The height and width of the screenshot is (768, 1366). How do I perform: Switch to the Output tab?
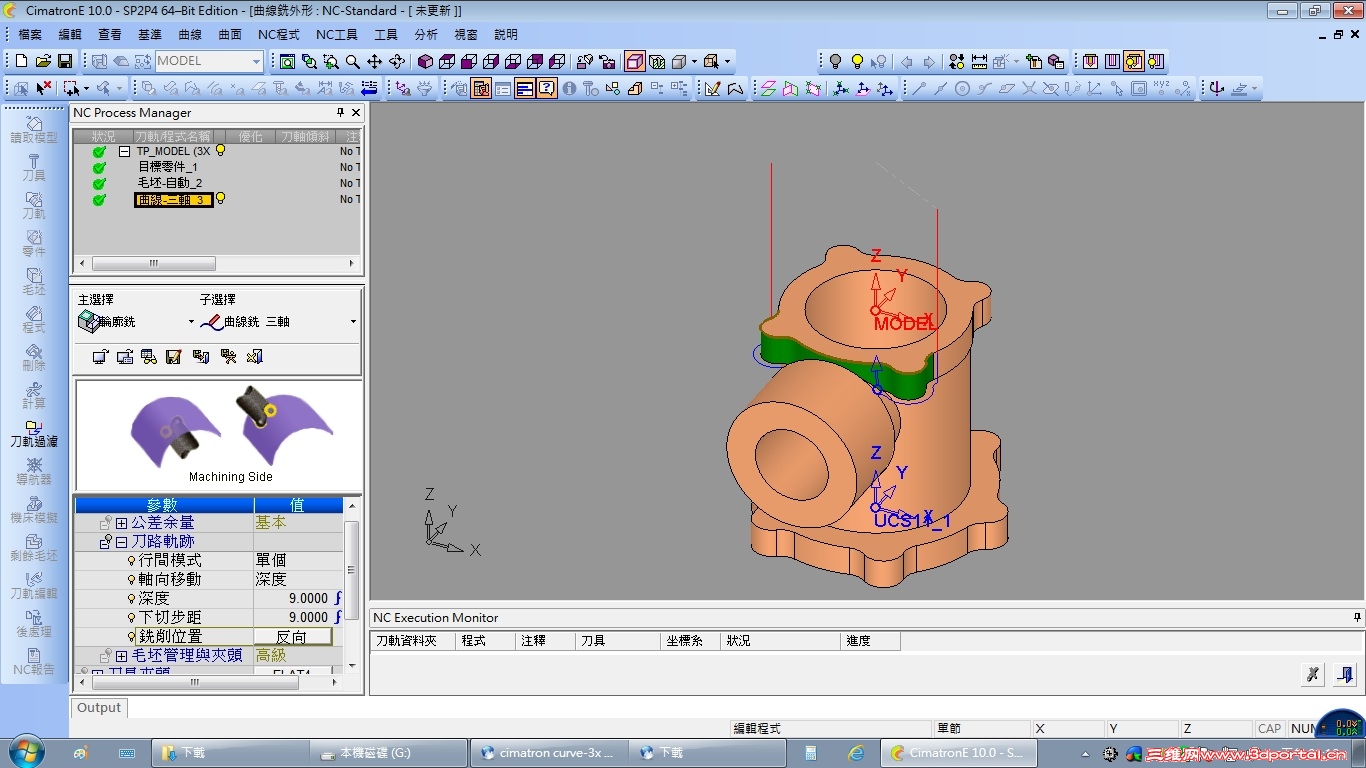click(x=99, y=707)
